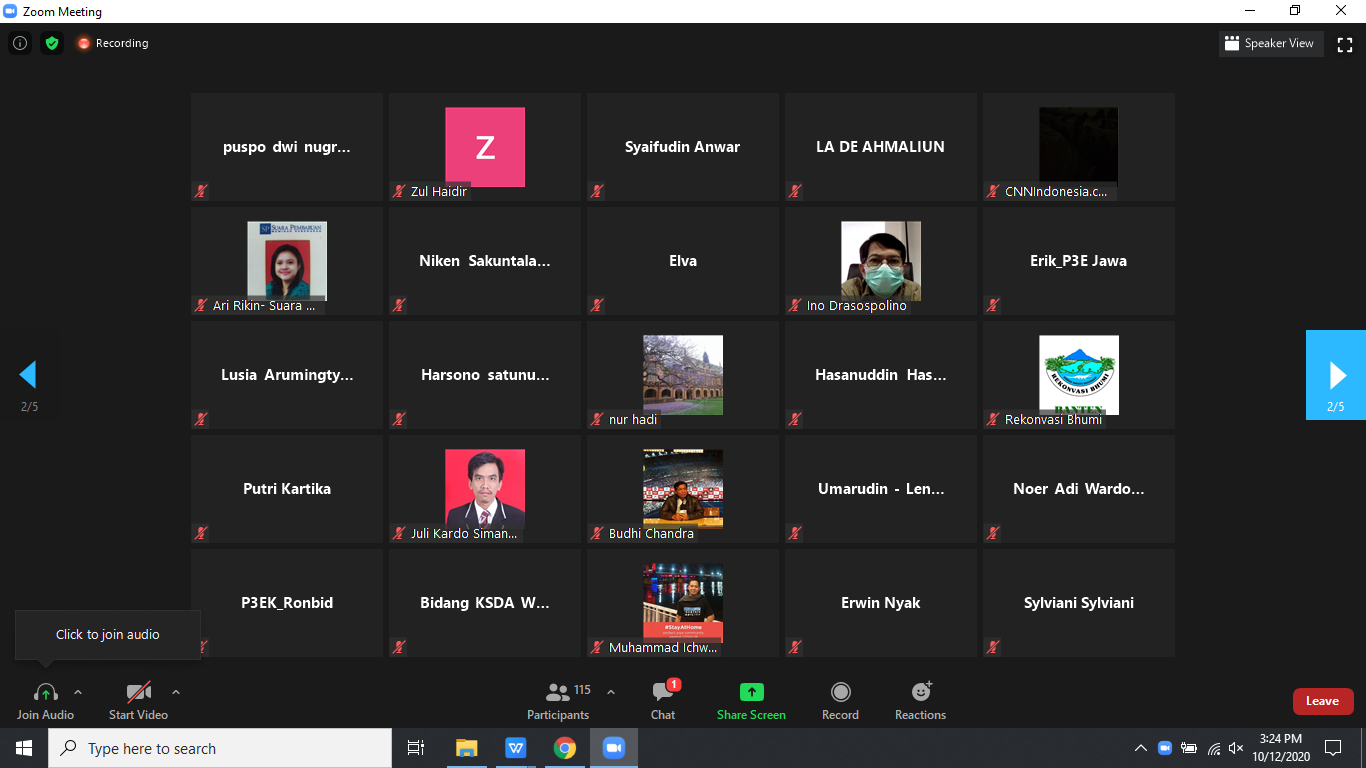
Task: Click Join Audio headphone button
Action: tap(45, 700)
